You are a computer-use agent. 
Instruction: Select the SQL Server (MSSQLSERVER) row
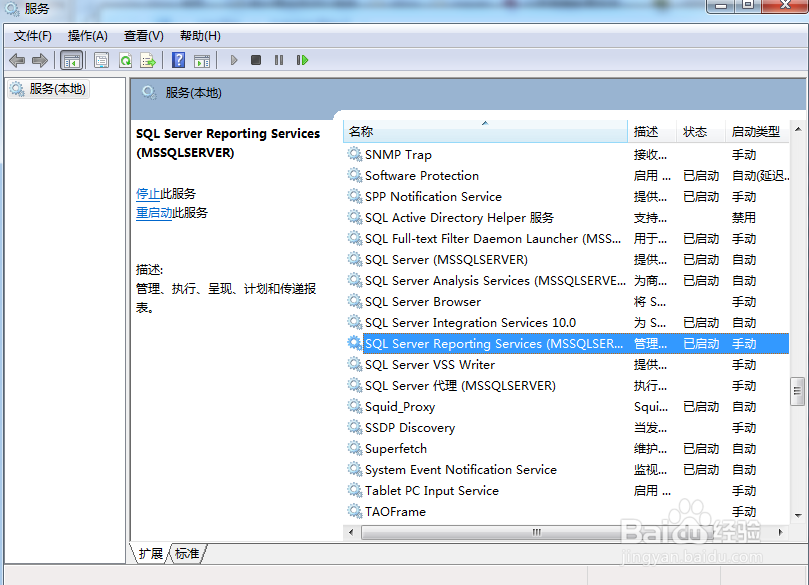click(567, 259)
